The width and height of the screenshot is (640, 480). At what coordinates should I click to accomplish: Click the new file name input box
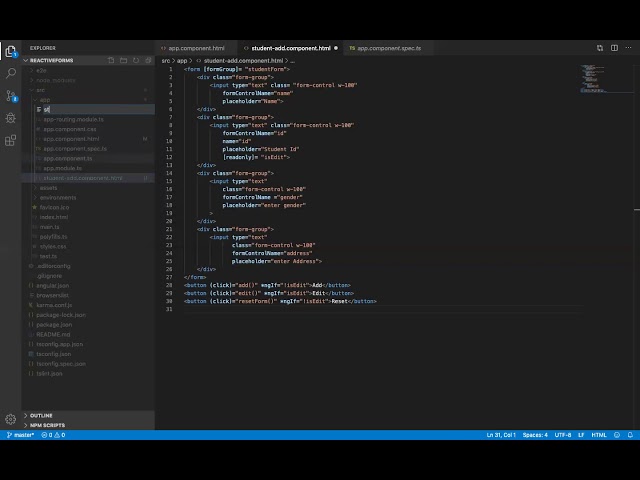pos(99,109)
